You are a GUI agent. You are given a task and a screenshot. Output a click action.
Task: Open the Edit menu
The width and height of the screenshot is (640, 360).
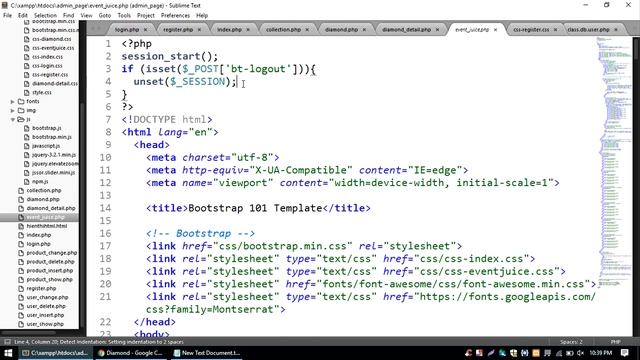click(x=23, y=15)
